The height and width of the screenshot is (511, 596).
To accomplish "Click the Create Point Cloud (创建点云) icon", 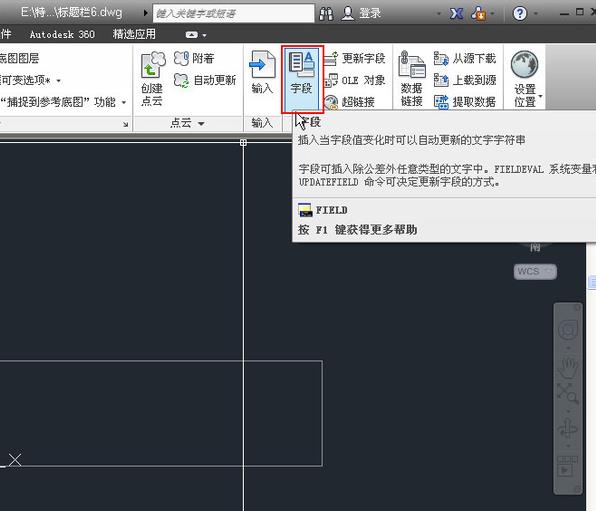I will [x=153, y=65].
